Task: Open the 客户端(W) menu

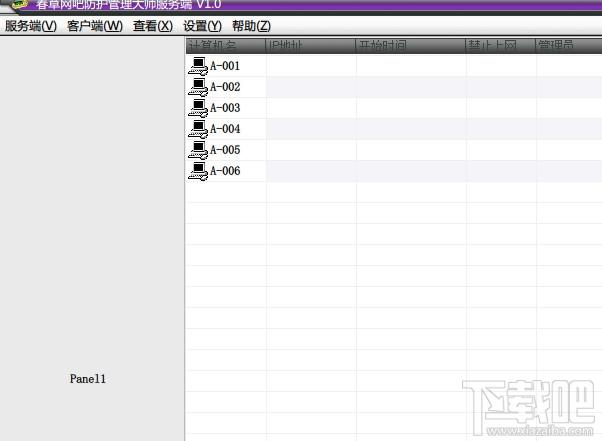Action: [95, 26]
